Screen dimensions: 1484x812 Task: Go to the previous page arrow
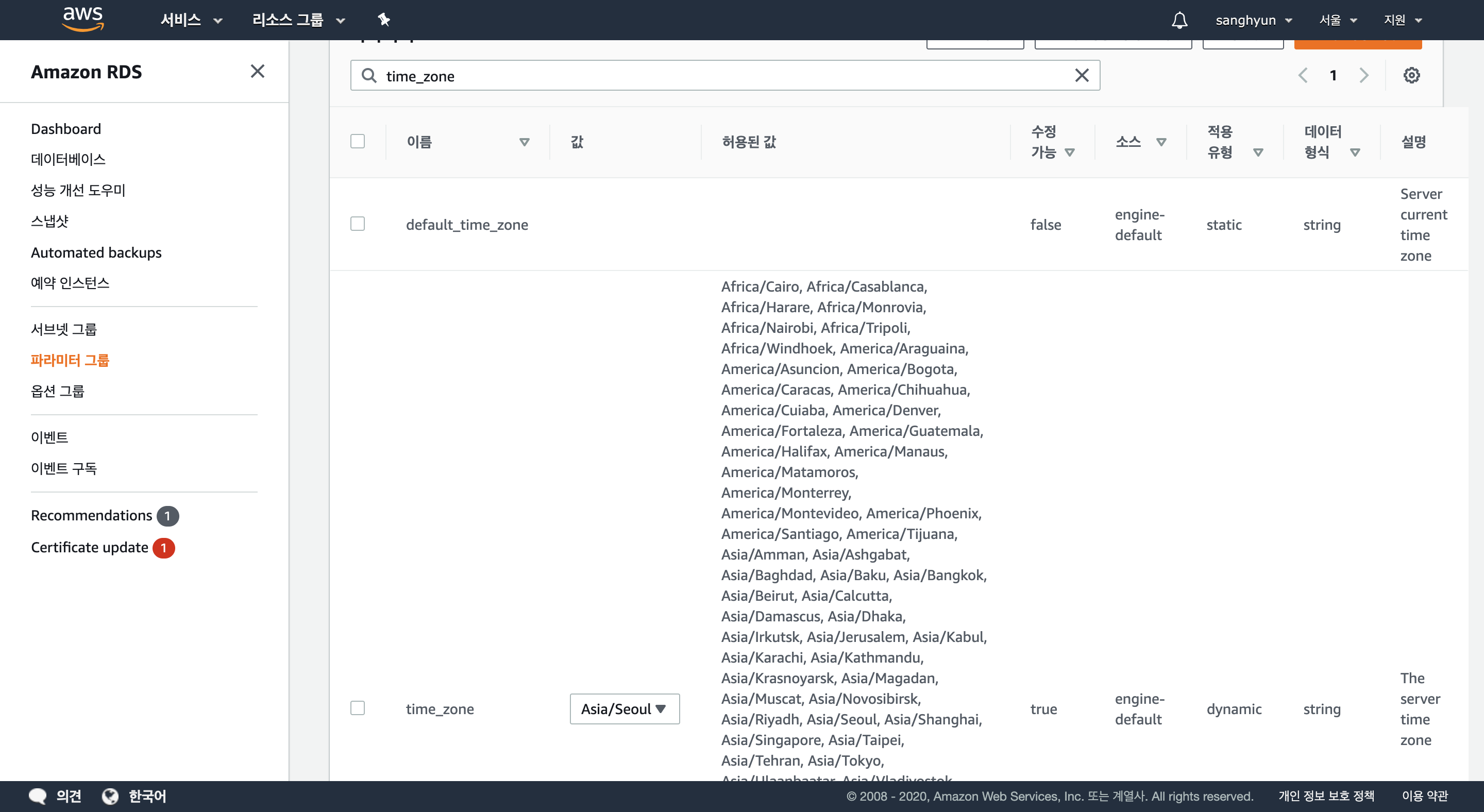point(1303,75)
